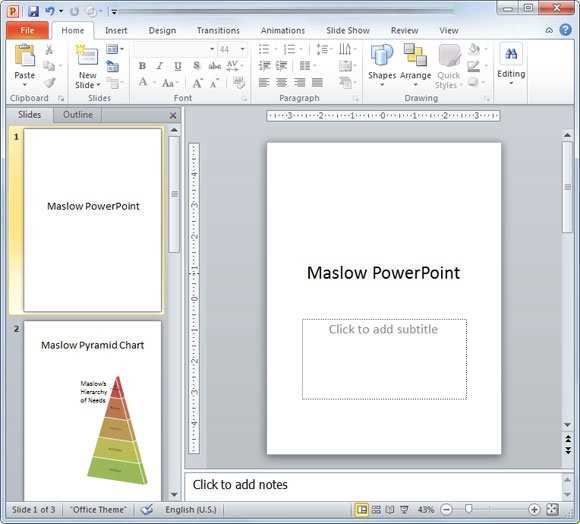Switch to the Outline pane tab
The height and width of the screenshot is (524, 580).
tap(78, 115)
